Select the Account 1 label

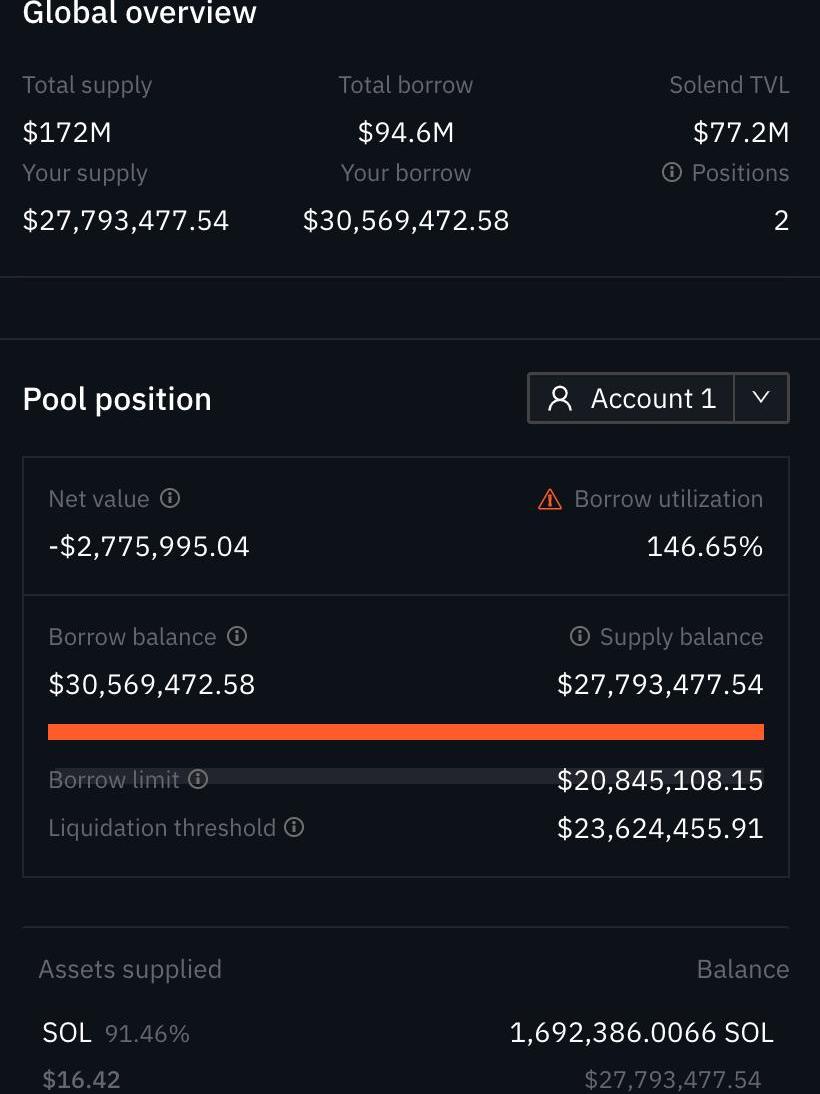coord(653,399)
